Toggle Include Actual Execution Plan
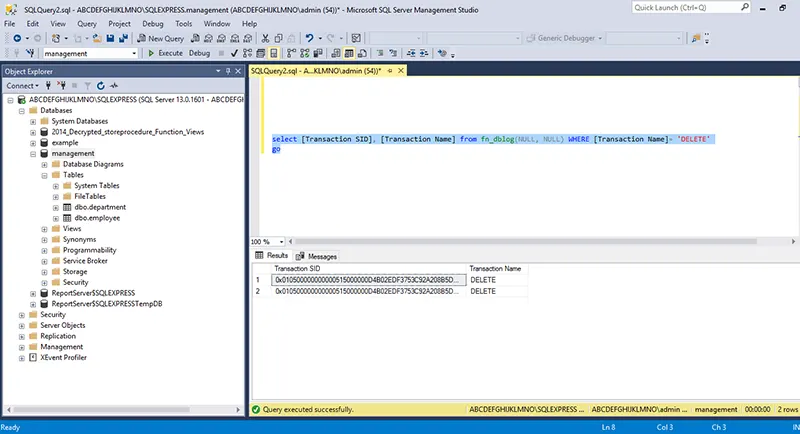This screenshot has height=434, width=800. (291, 53)
